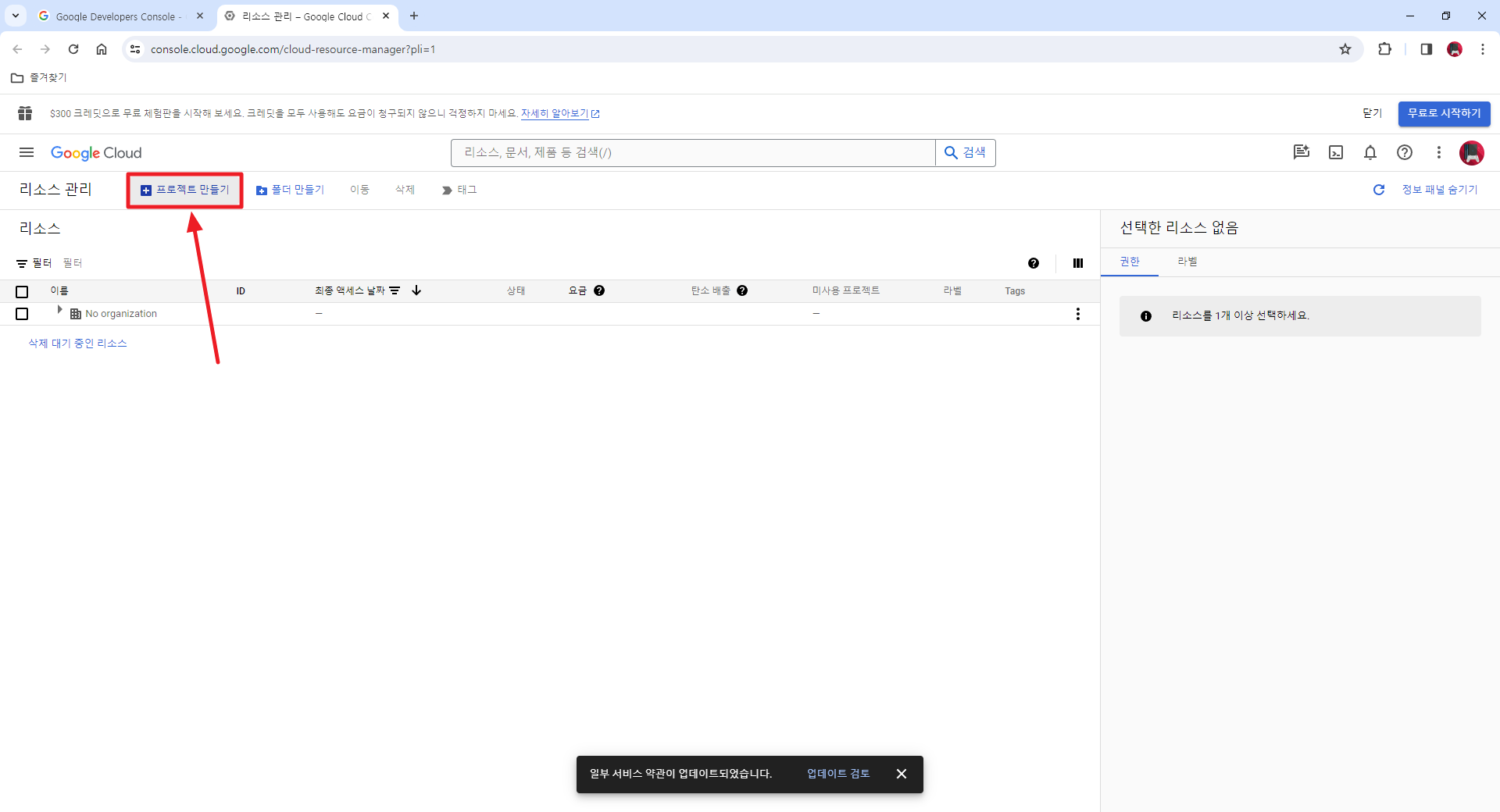Check the No organization row checkbox
1500x812 pixels.
click(21, 314)
